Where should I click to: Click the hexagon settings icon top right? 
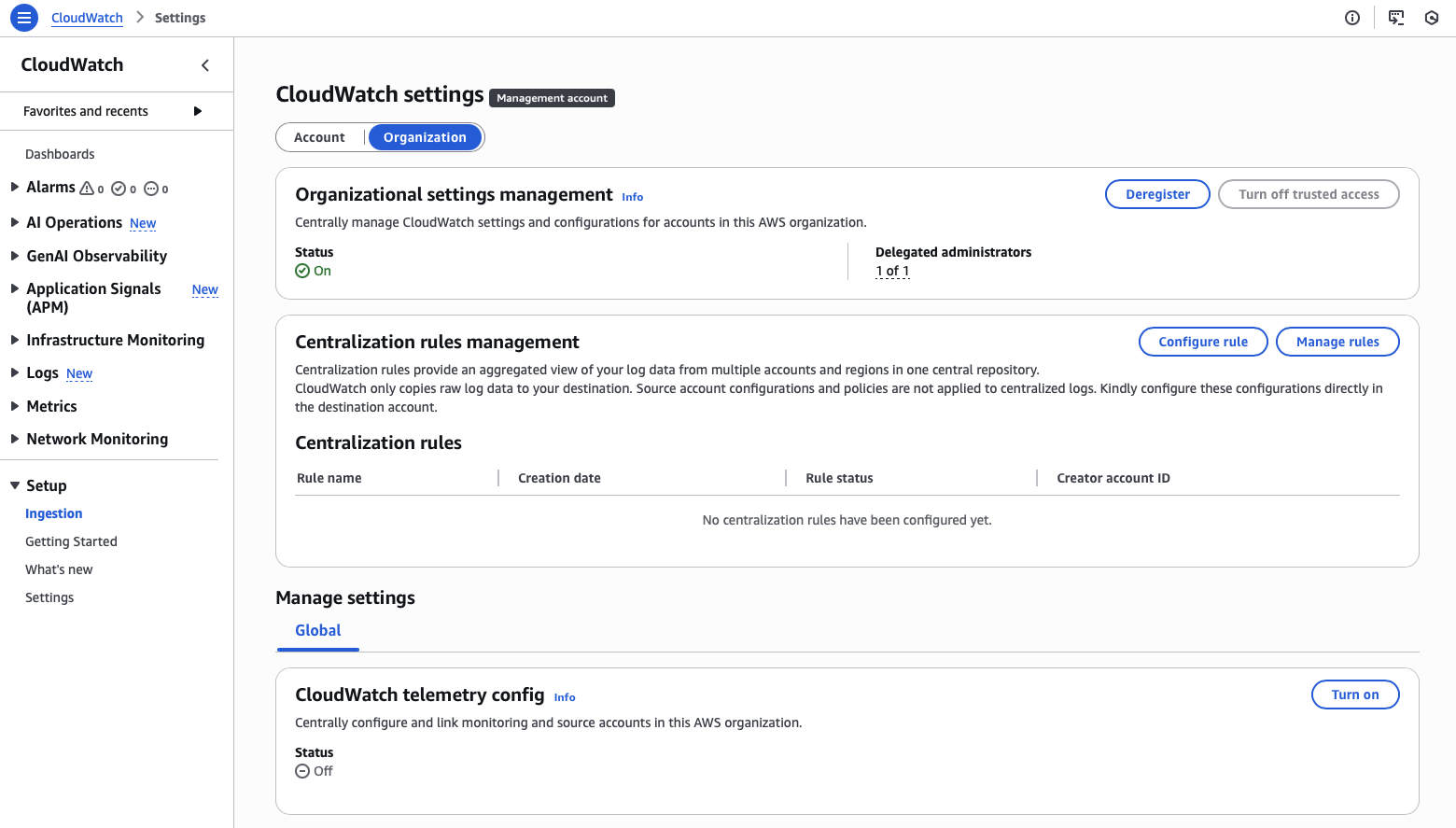coord(1432,18)
